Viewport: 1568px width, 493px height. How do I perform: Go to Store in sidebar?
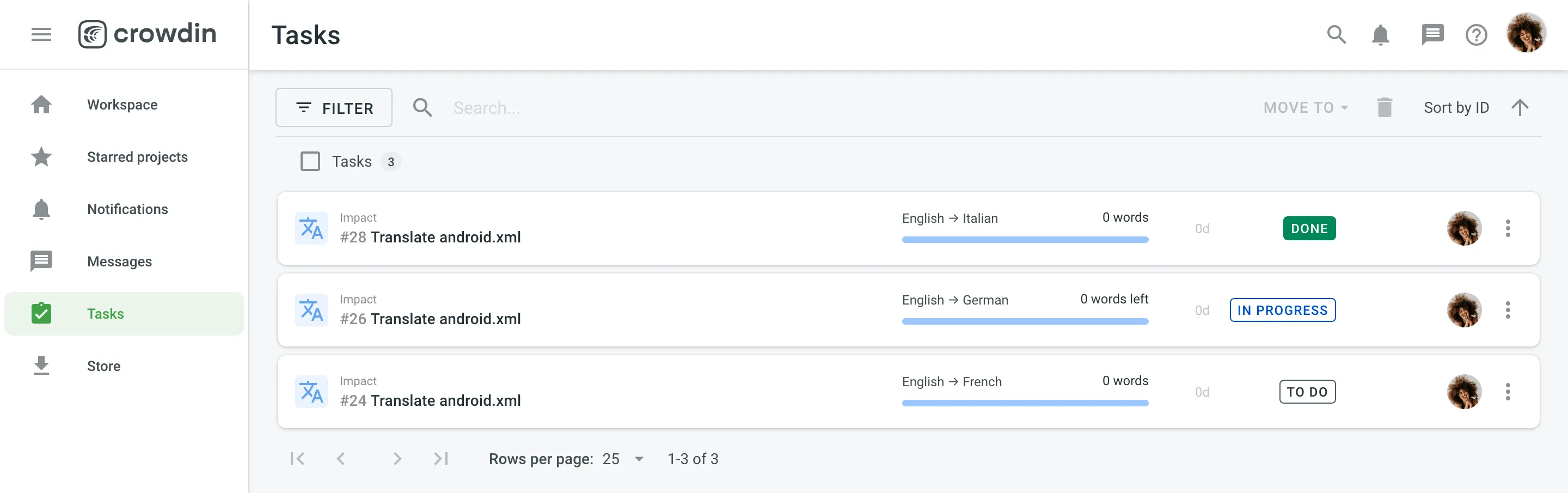click(103, 366)
